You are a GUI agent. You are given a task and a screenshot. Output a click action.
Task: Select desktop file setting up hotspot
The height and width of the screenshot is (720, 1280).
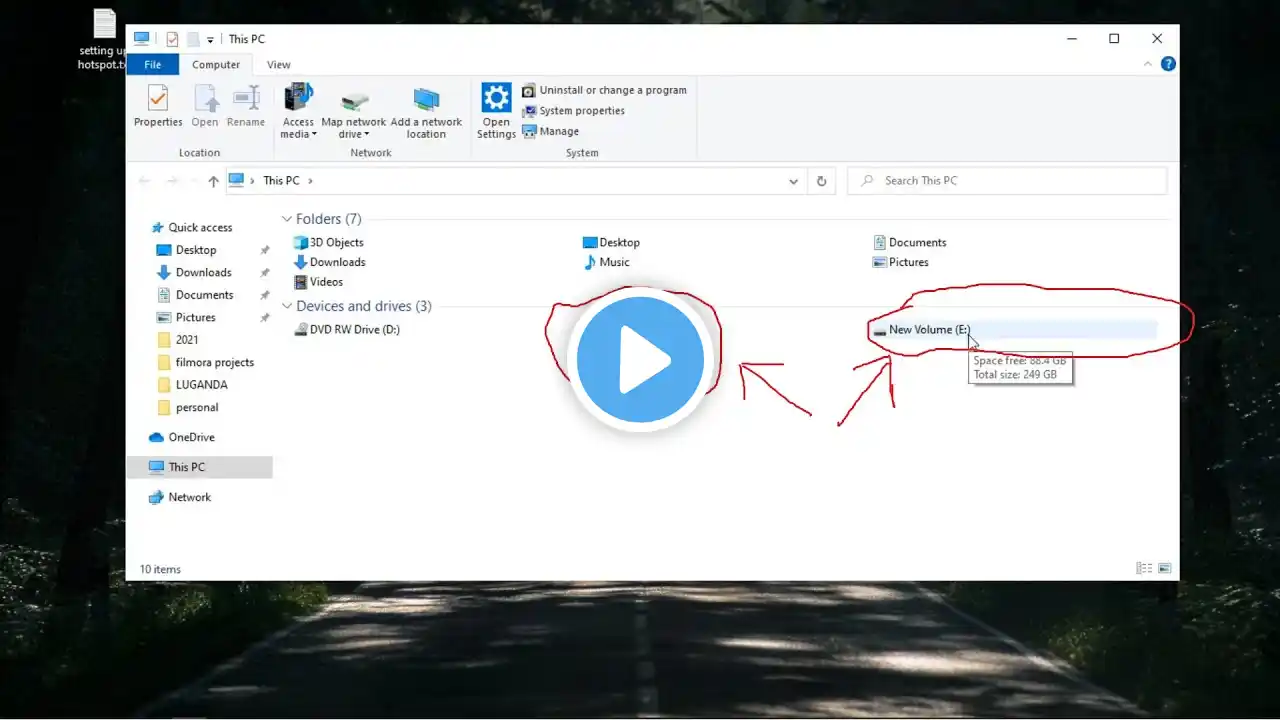tap(103, 40)
